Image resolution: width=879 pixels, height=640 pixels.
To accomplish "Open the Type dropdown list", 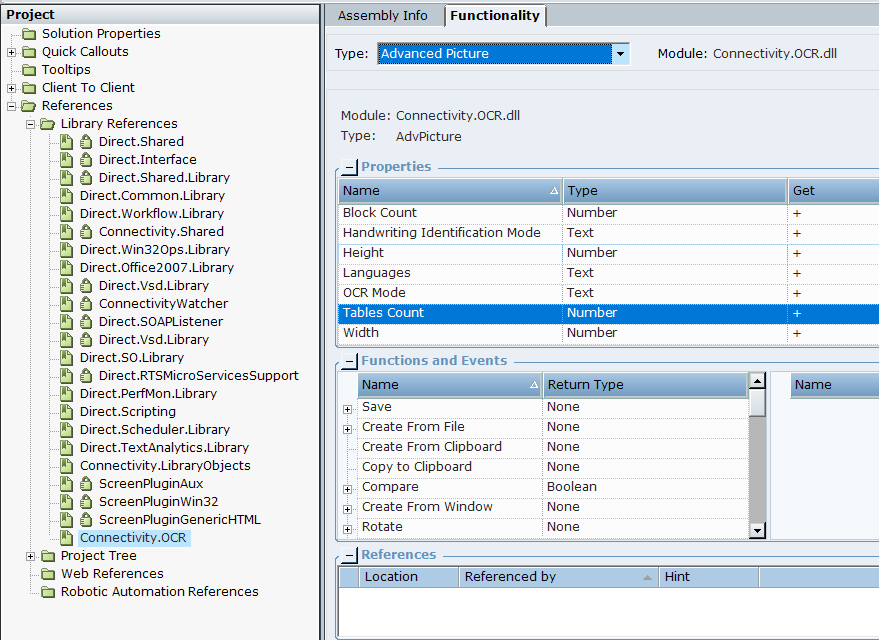I will [620, 54].
